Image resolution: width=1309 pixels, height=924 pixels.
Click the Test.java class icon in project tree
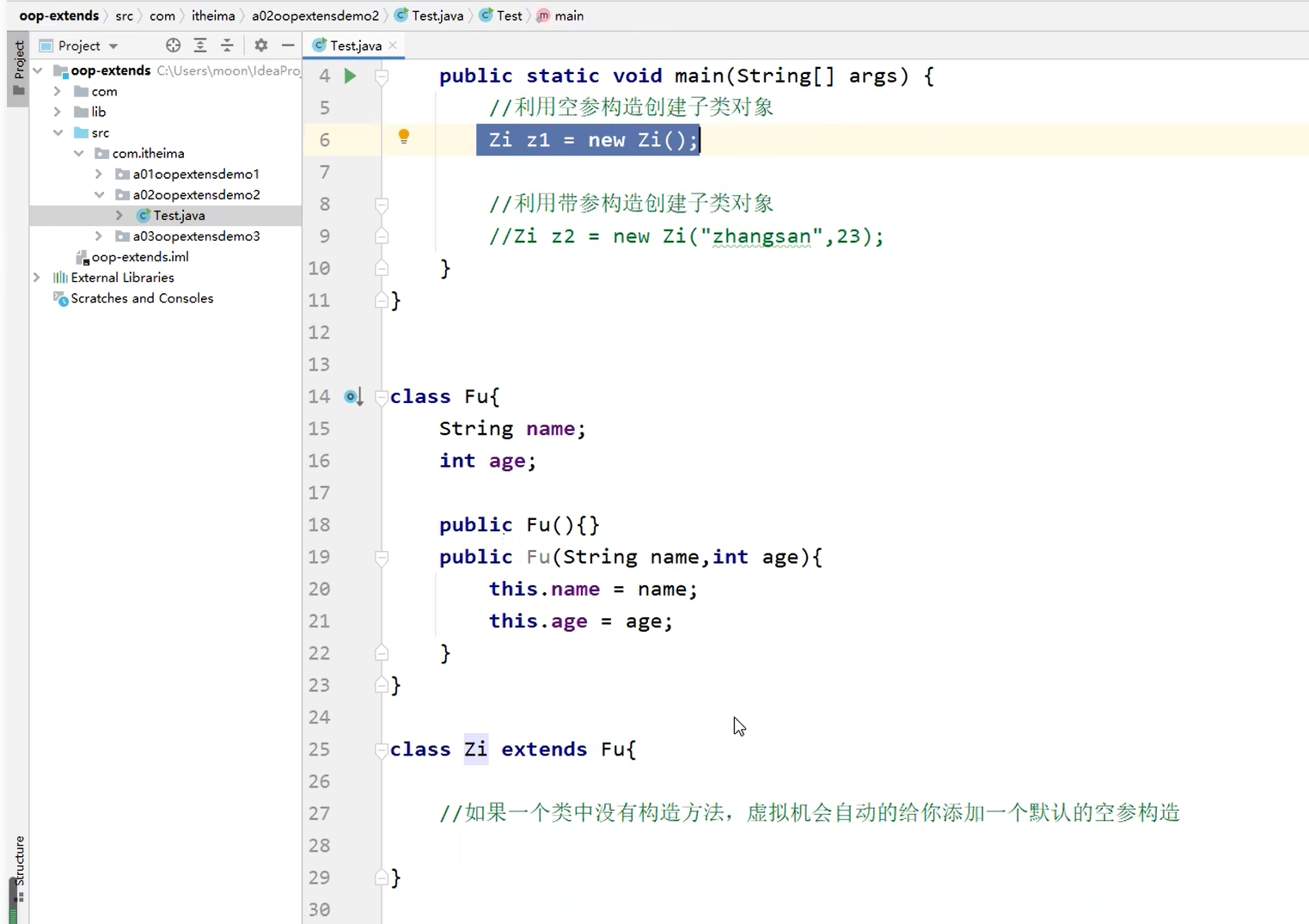(x=143, y=215)
